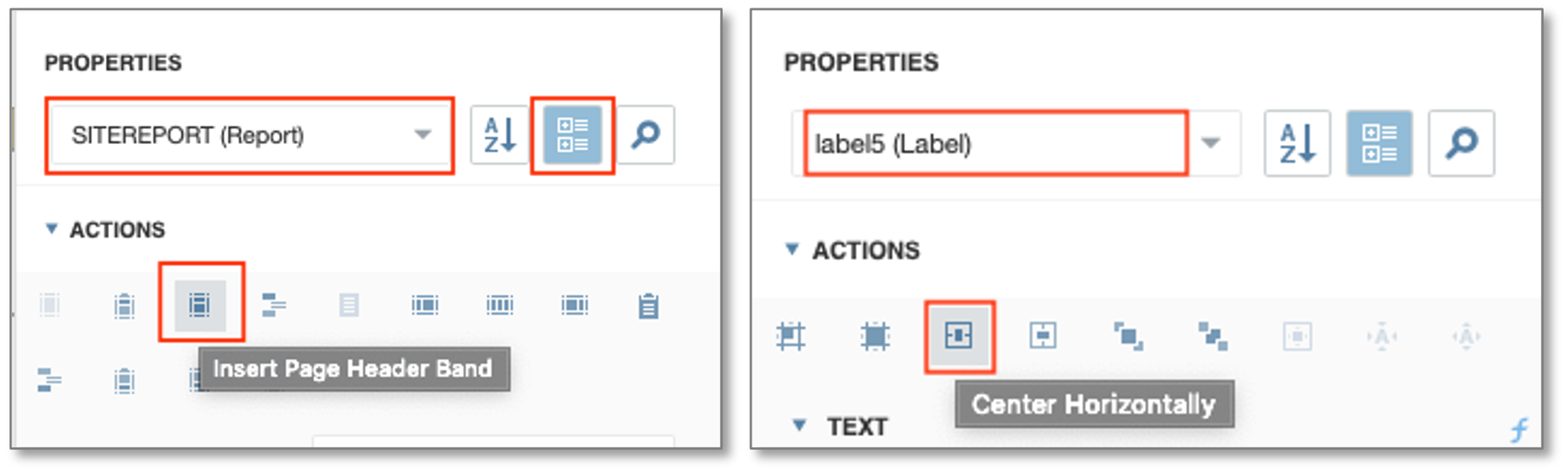Click the blue italic f expression icon

(x=1518, y=430)
